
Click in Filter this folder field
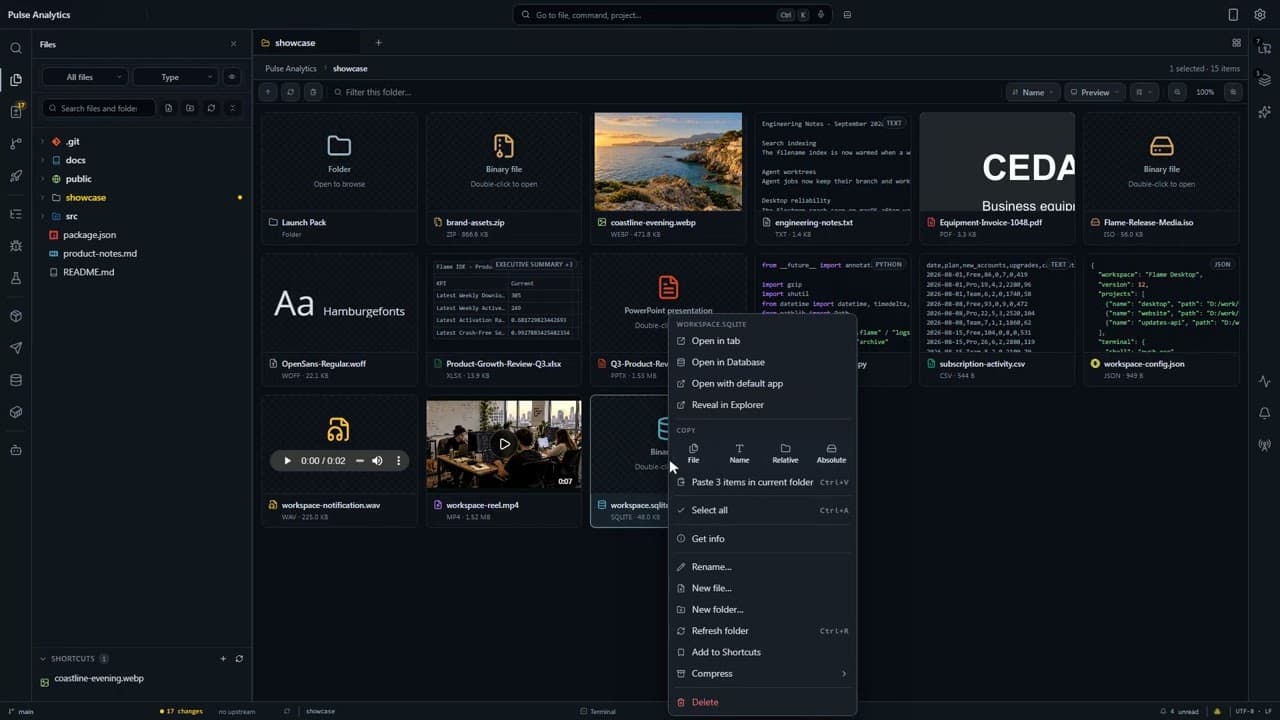pyautogui.click(x=664, y=92)
